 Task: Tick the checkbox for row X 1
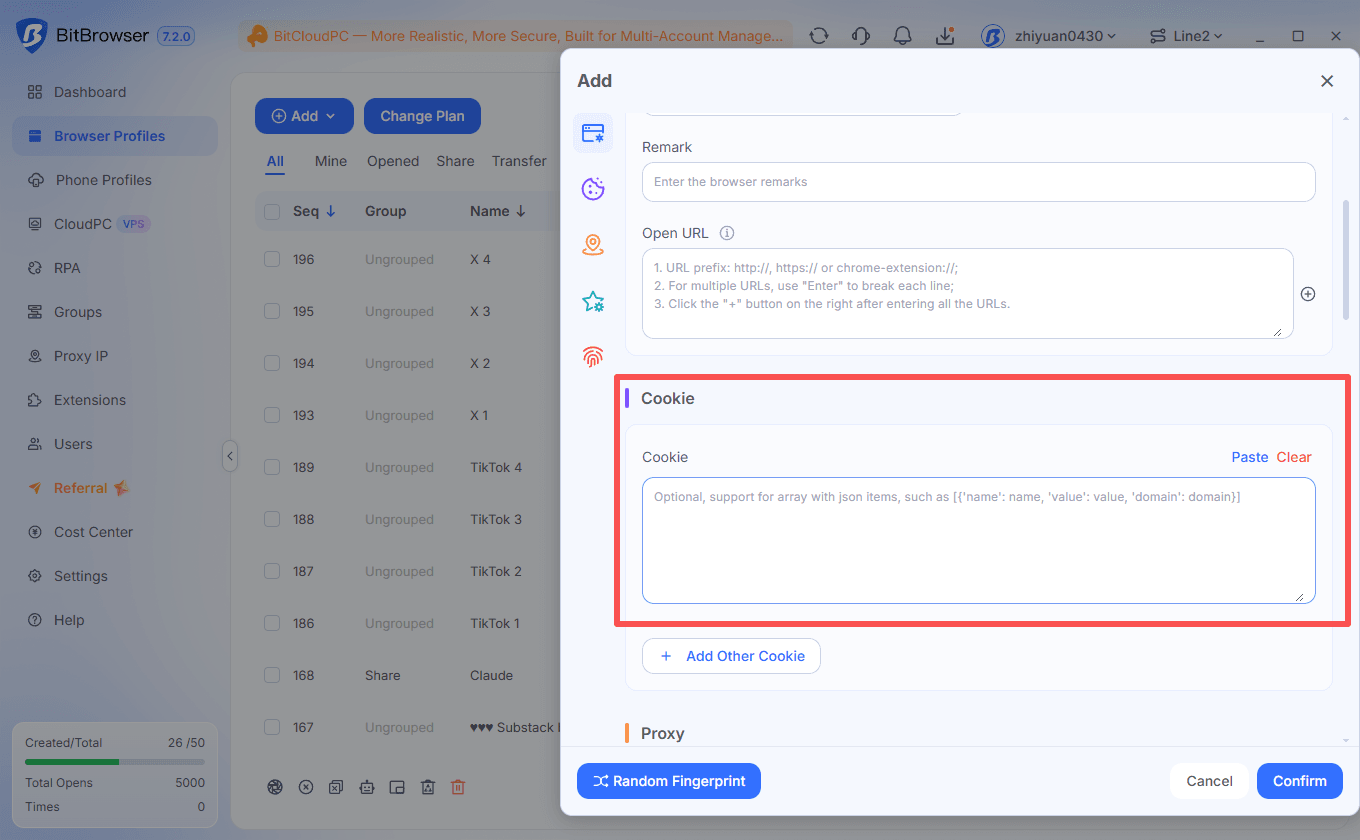[x=272, y=415]
